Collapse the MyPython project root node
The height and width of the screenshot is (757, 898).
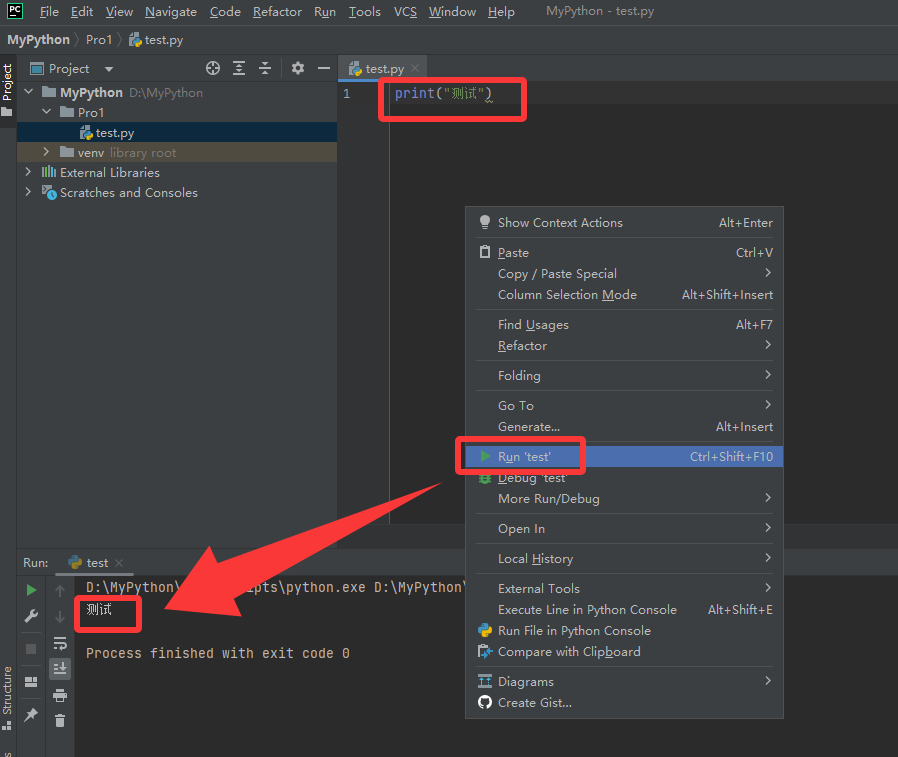[29, 92]
